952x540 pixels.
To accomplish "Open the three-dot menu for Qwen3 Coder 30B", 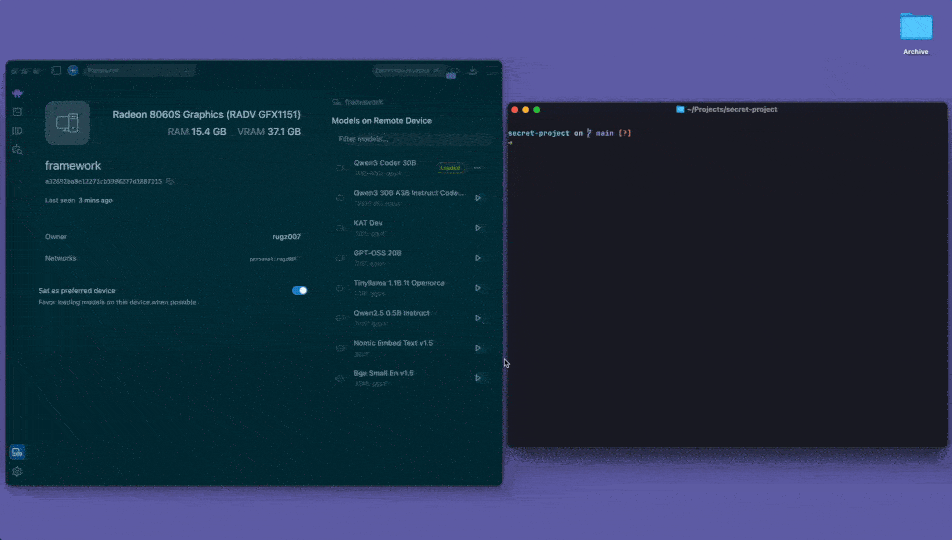I will click(477, 167).
